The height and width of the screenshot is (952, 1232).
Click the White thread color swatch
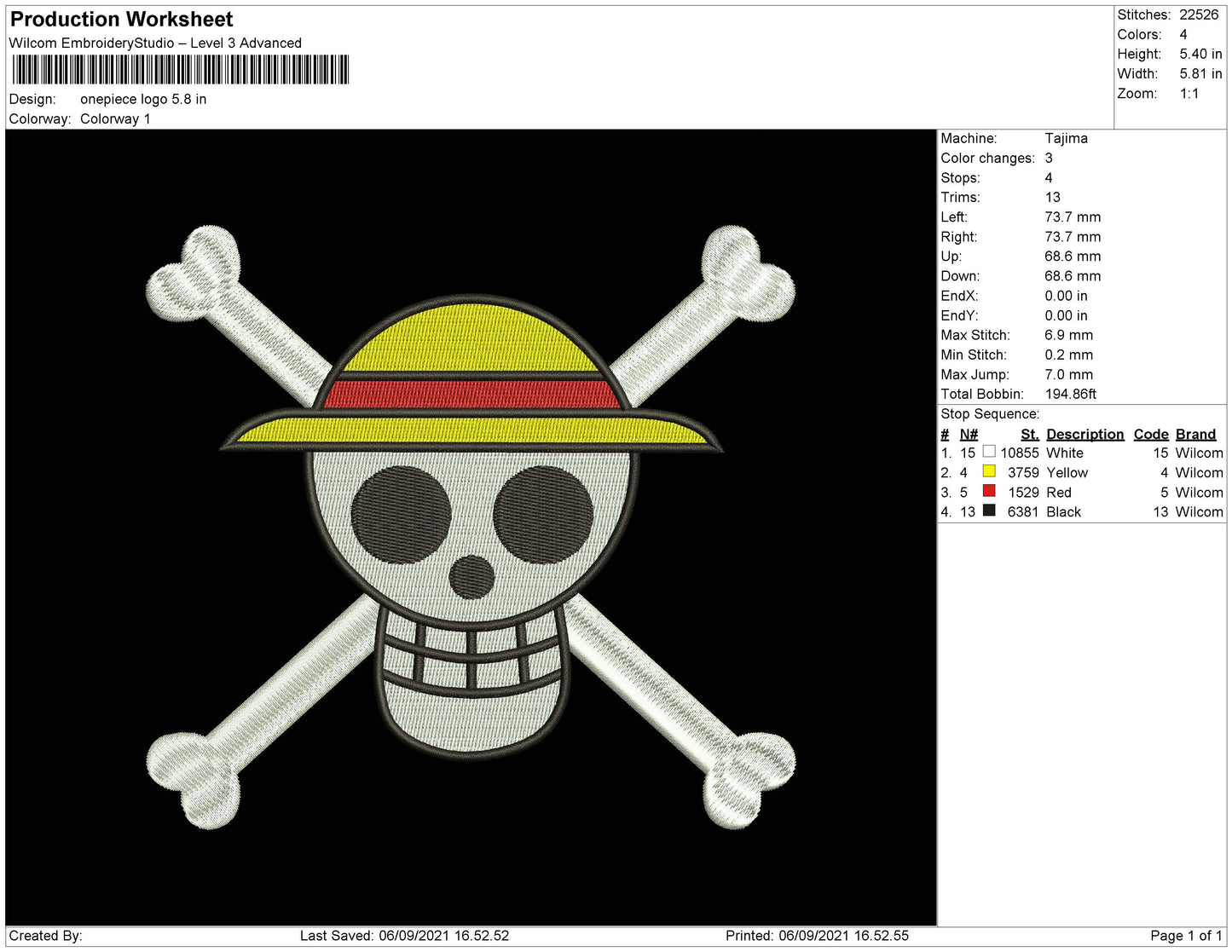(x=989, y=452)
